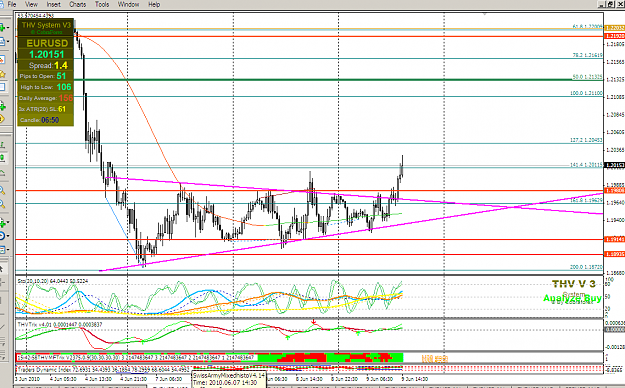Click the THV System V3 panel title
Screen dimensions: 625x388
46,25
